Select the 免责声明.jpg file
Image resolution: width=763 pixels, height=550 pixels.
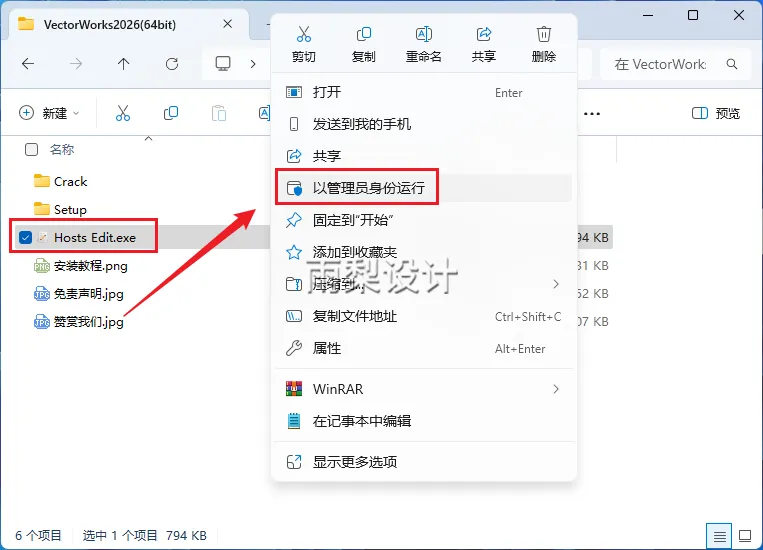(x=89, y=294)
